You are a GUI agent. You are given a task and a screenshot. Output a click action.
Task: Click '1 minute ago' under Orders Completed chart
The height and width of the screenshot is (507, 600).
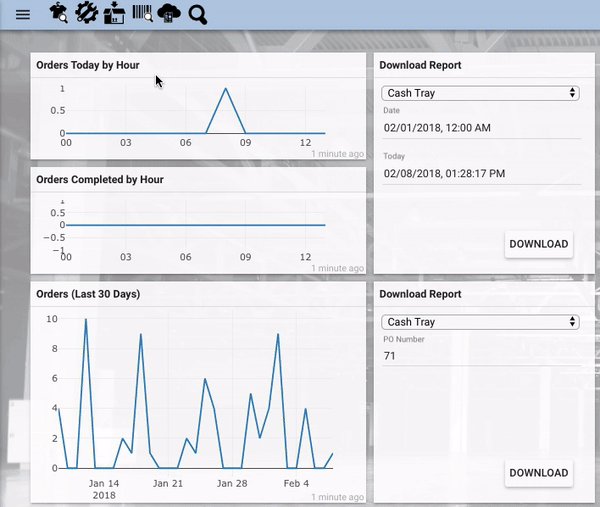point(337,268)
